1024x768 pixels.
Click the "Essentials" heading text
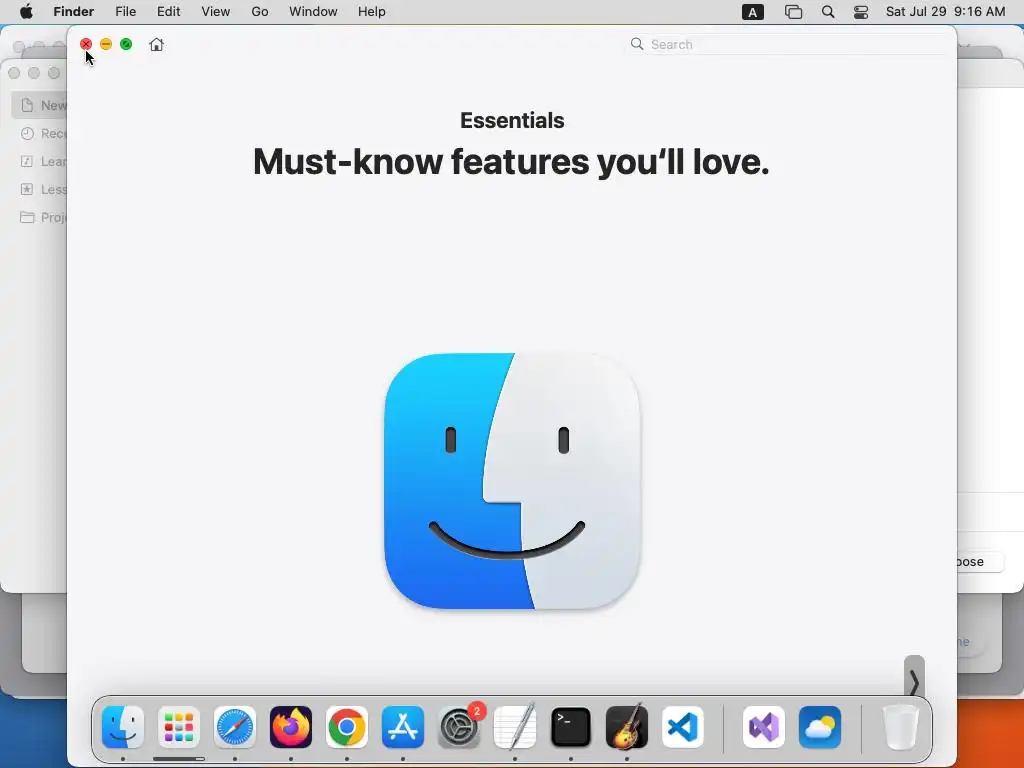coord(512,120)
